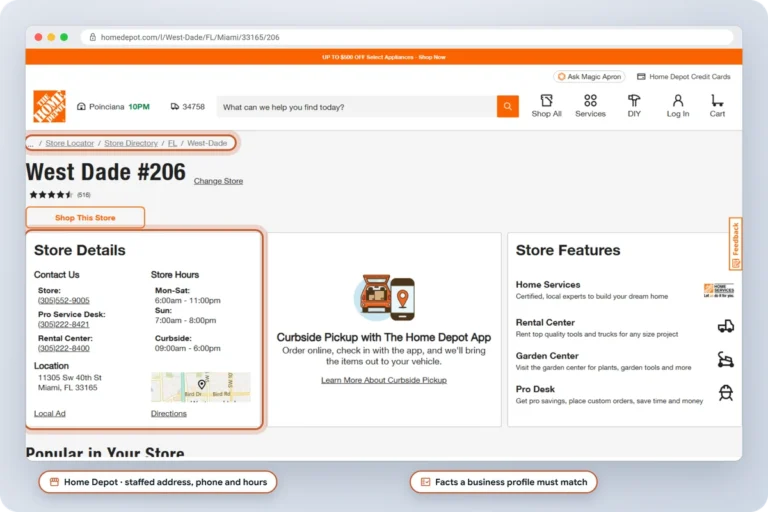The image size is (768, 512).
Task: Click the browser address bar URL
Action: click(x=190, y=37)
